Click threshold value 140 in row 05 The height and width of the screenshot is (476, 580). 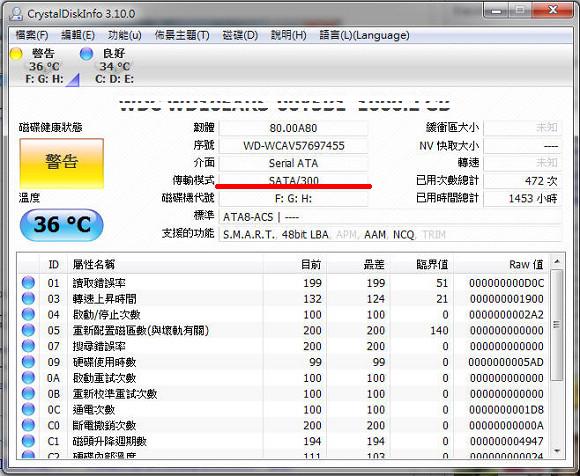pos(439,330)
